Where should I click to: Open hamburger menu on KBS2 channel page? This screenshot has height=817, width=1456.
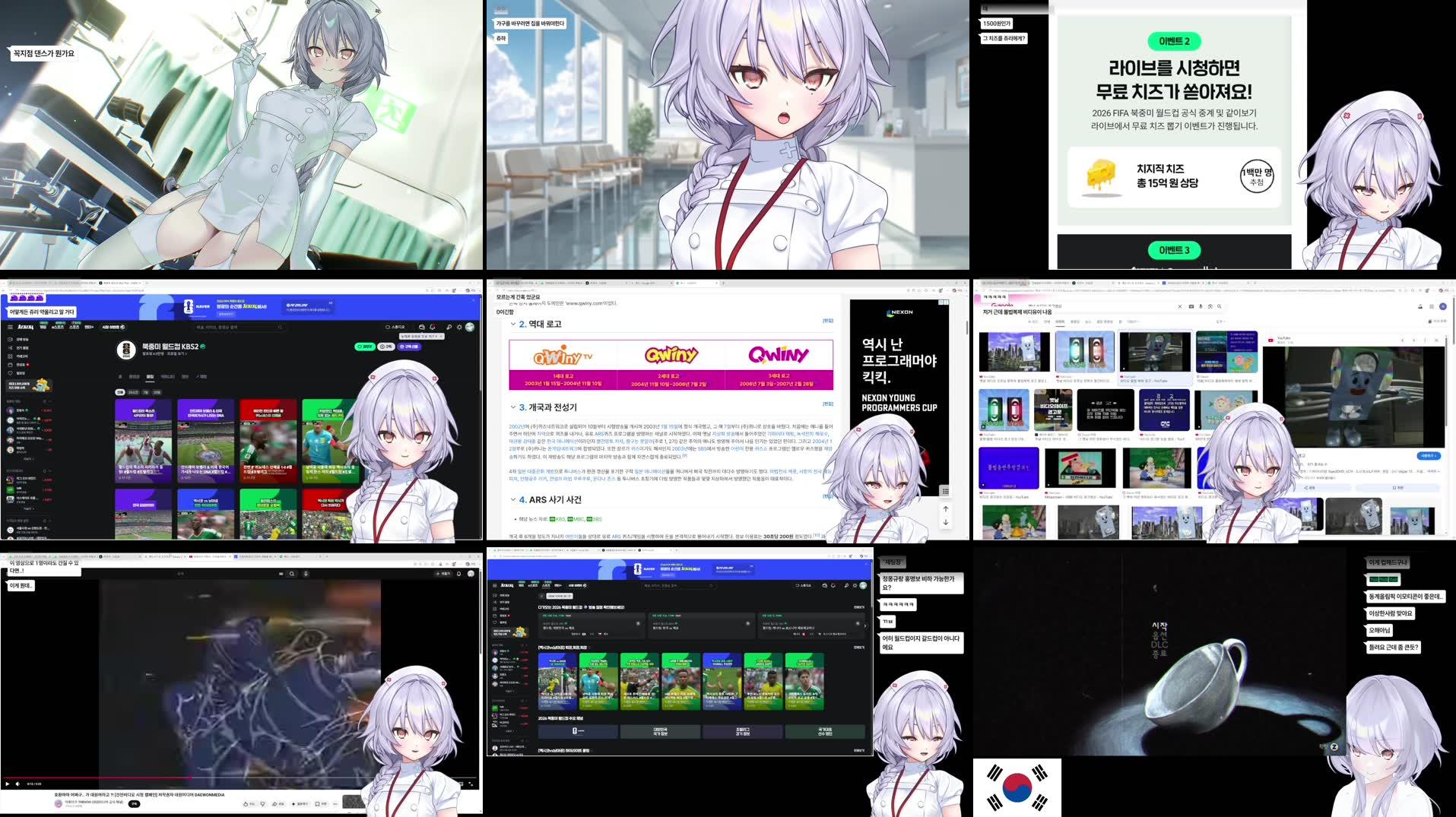[10, 327]
